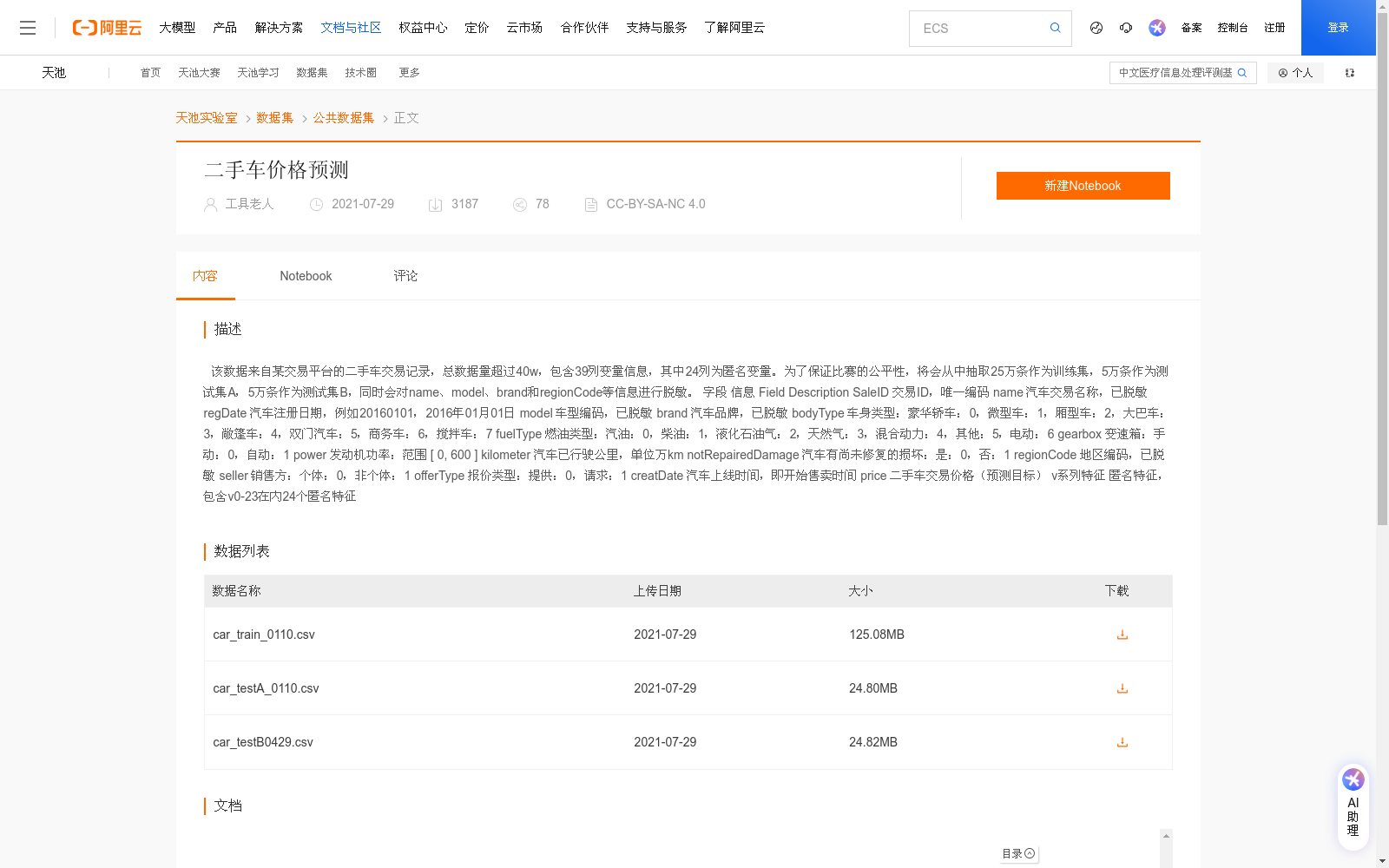This screenshot has height=868, width=1389.
Task: Open the headset customer support icon
Action: tap(1126, 28)
